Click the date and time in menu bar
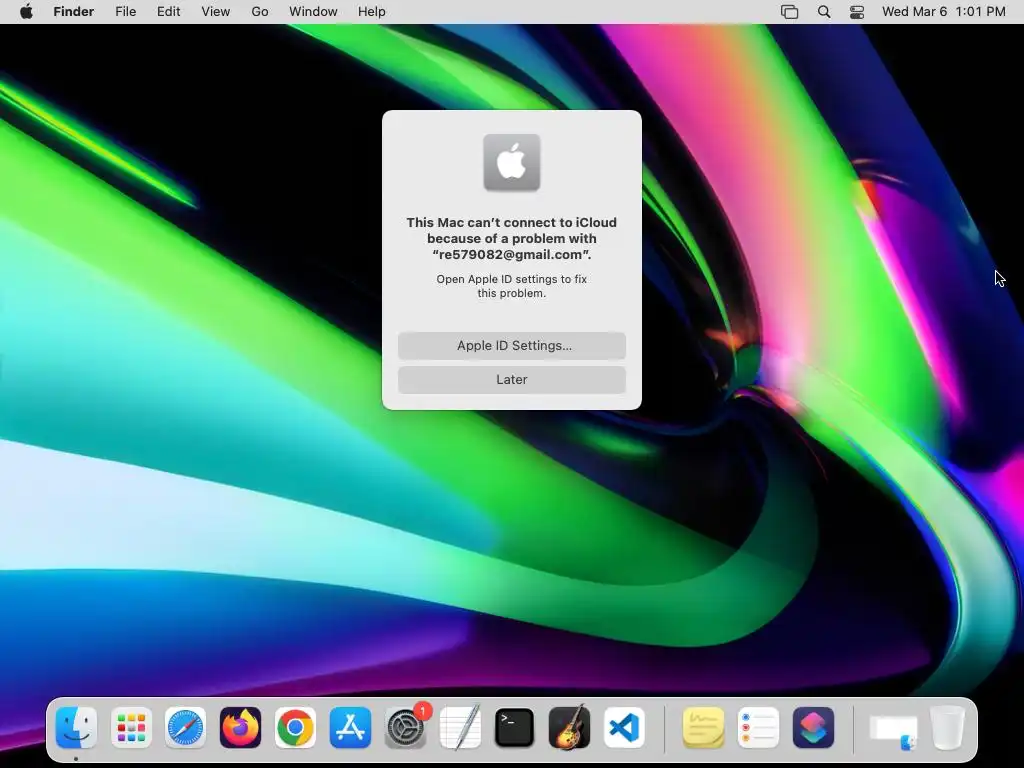1024x768 pixels. 944,12
